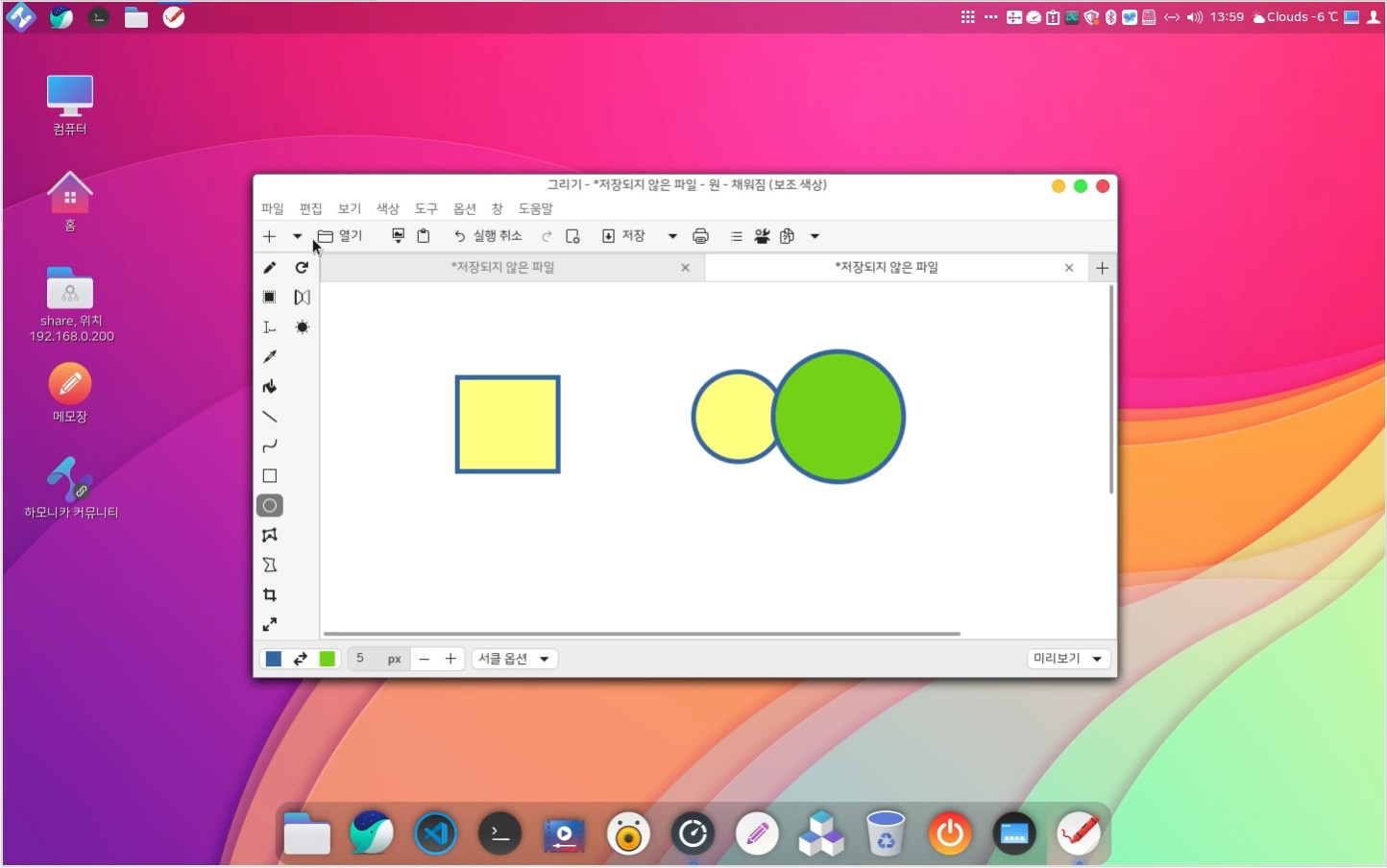The width and height of the screenshot is (1387, 868).
Task: Increase pen size with plus button
Action: point(450,659)
